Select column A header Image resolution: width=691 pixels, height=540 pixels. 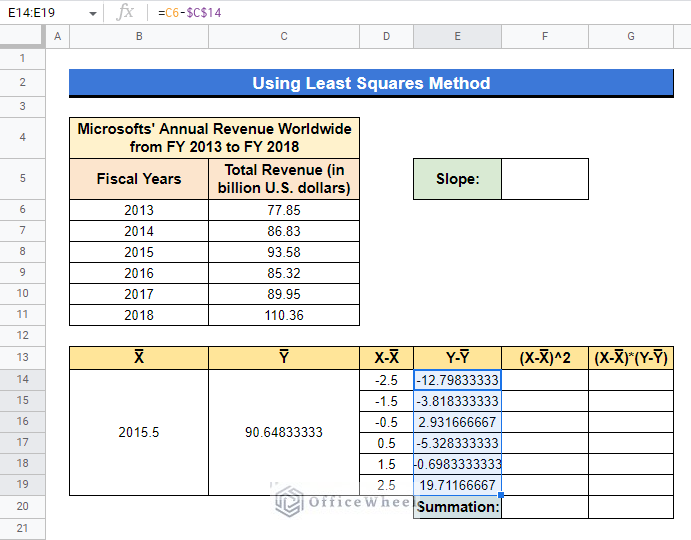pos(58,37)
